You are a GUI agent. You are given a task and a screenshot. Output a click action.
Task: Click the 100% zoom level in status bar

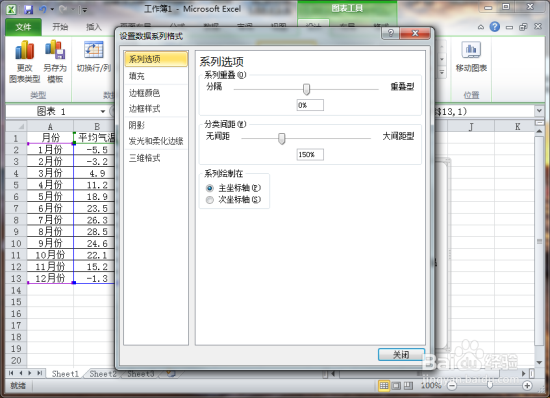click(x=431, y=386)
